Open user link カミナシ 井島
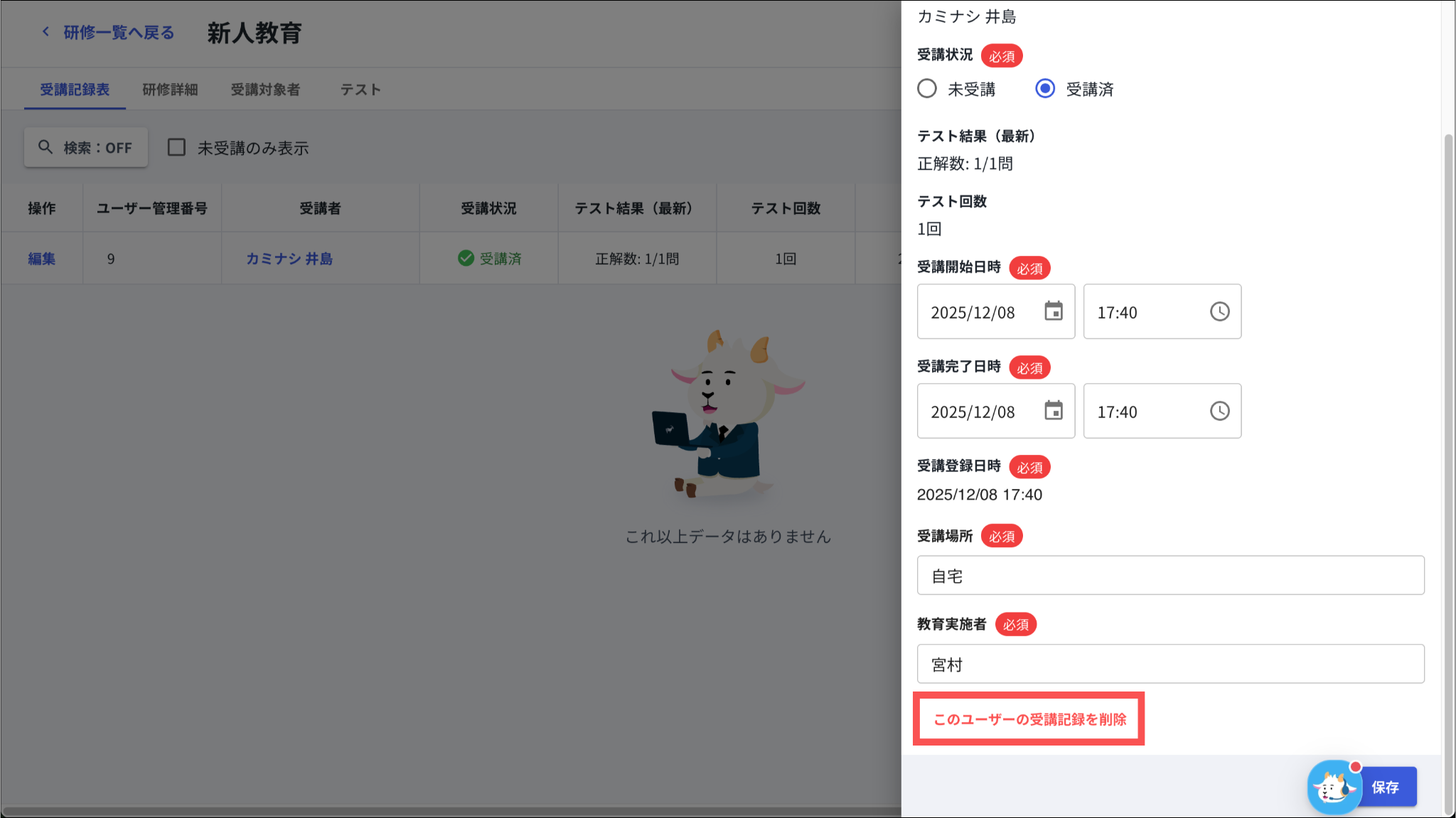Screen dimensions: 1456x818 (x=289, y=259)
